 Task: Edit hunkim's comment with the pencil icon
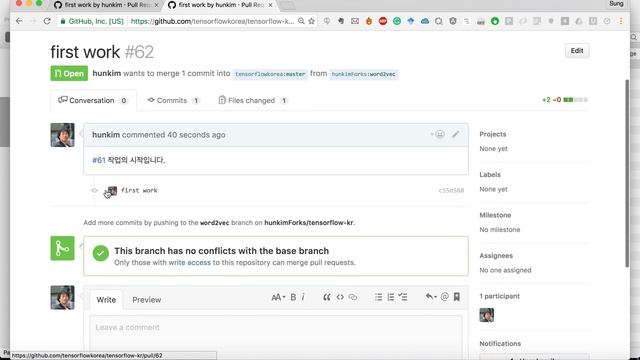pos(456,134)
